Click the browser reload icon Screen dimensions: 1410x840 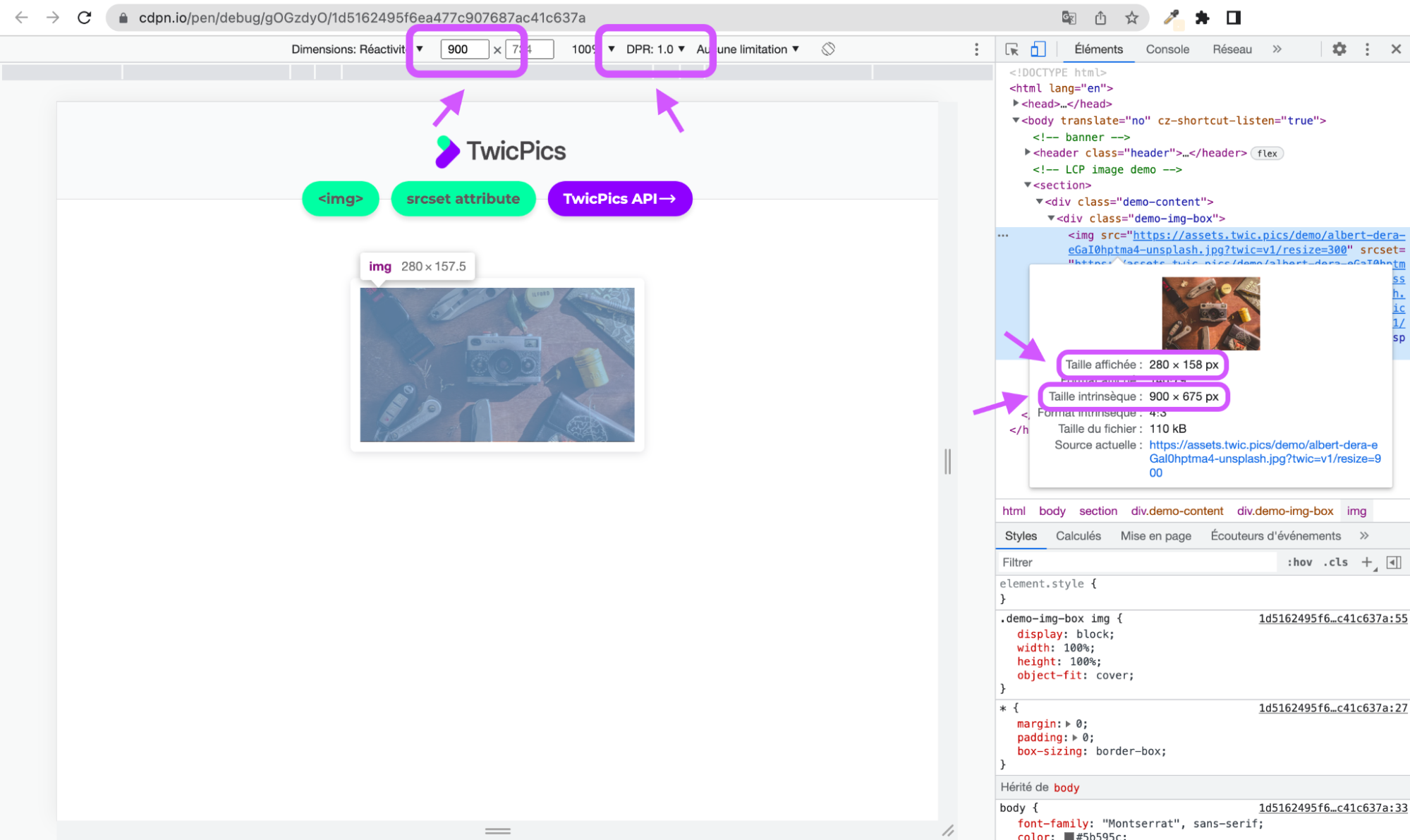(x=83, y=18)
